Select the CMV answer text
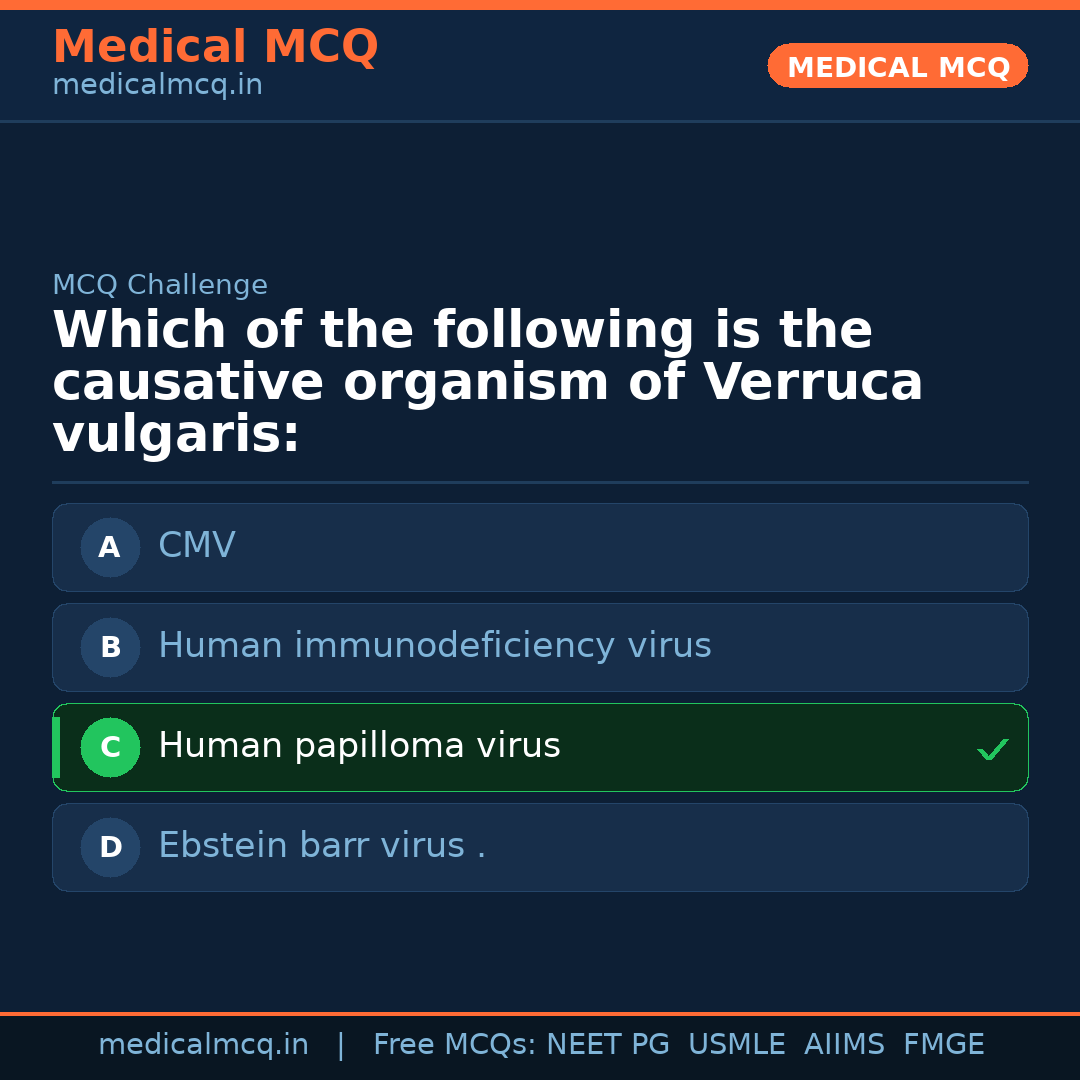 tap(197, 546)
